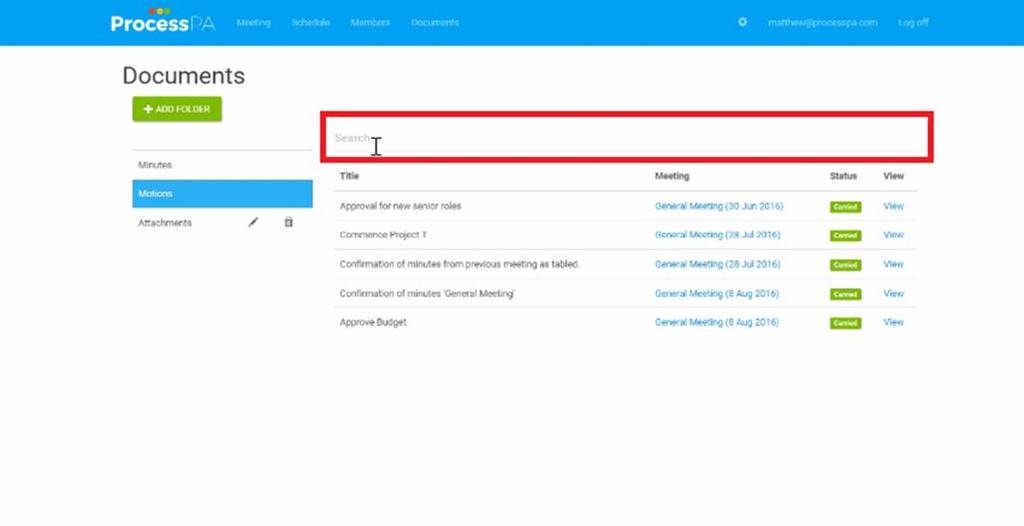Image resolution: width=1024 pixels, height=526 pixels.
Task: Click the pencil edit icon for Attachments
Action: 253,222
